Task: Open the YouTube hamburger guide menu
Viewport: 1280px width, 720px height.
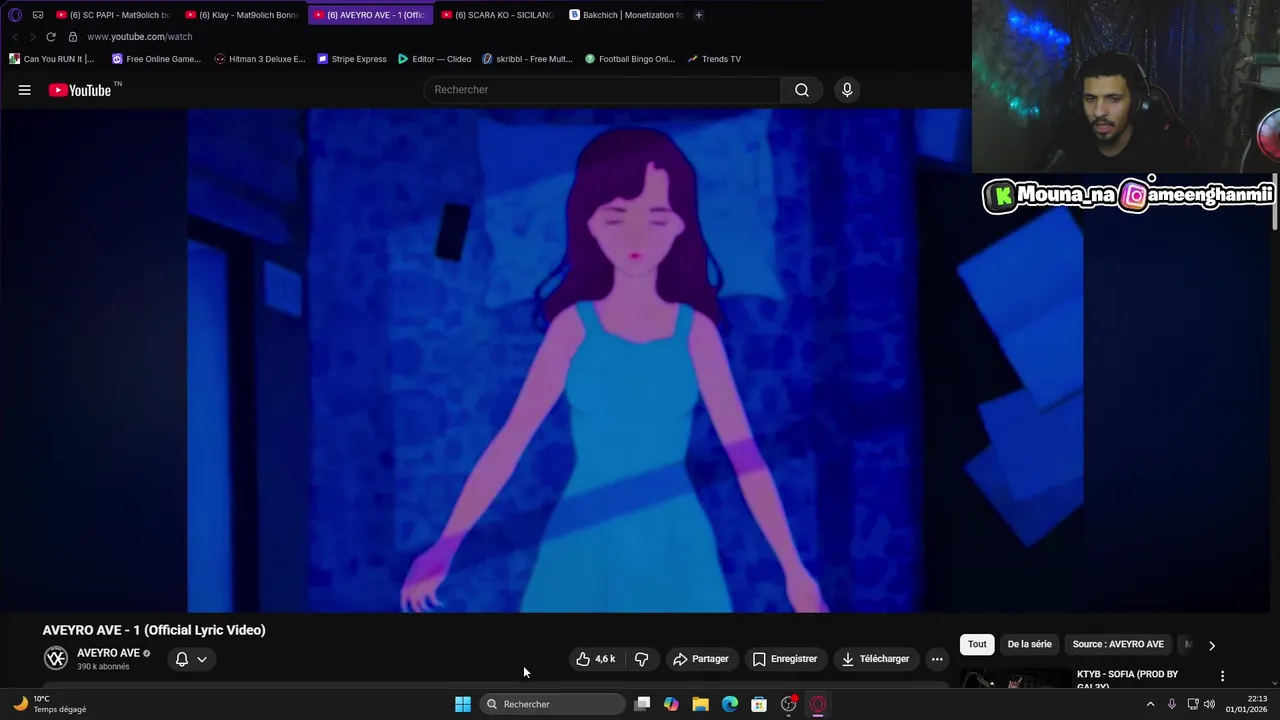Action: 24,90
